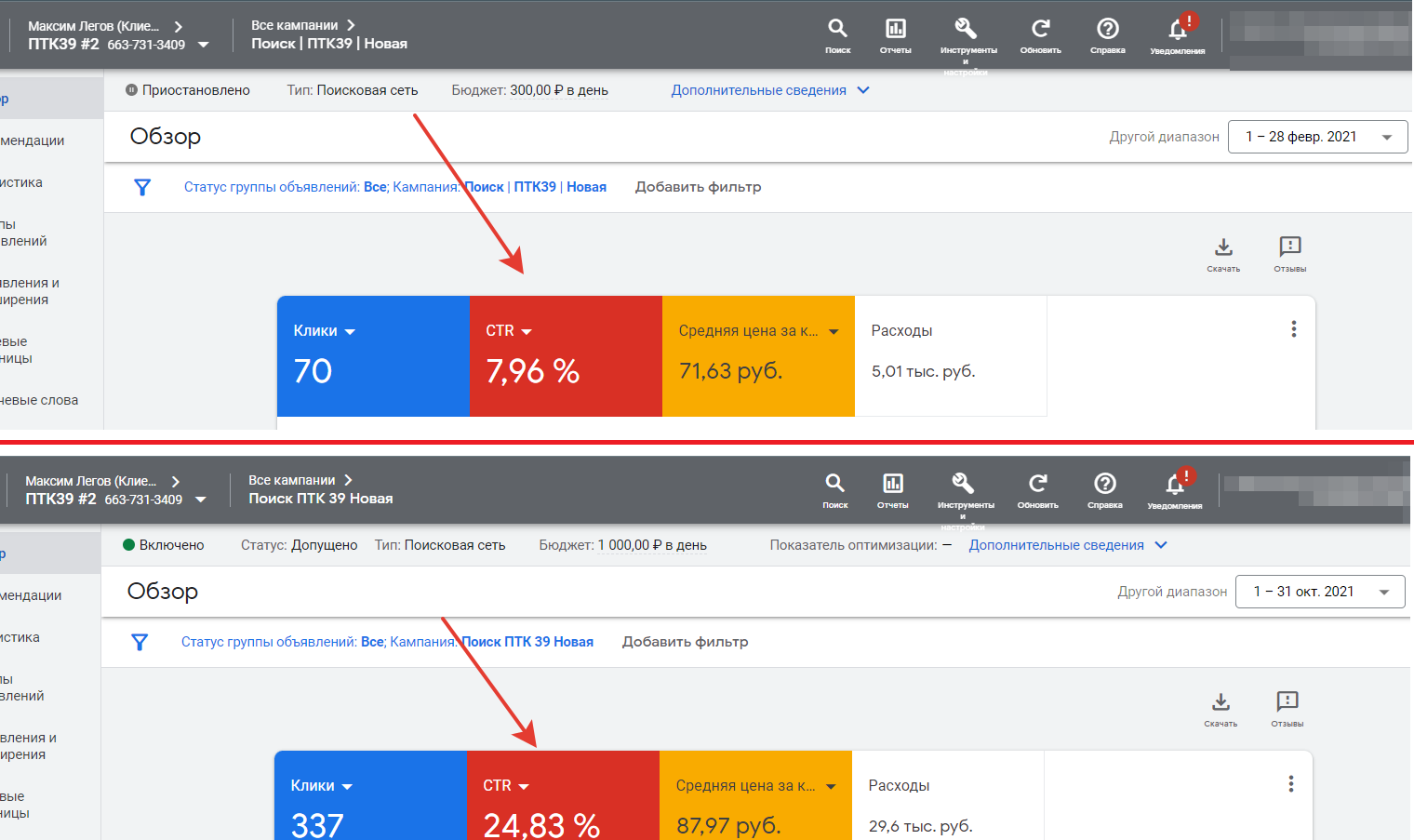Screen dimensions: 1414x840
Task: Click the filter chip 'Кампания: Поиск ПТК 39 Новая'
Action: point(491,642)
